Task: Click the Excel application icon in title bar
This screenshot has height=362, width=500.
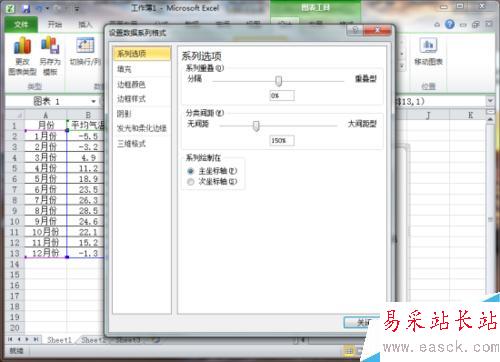Action: click(x=11, y=8)
